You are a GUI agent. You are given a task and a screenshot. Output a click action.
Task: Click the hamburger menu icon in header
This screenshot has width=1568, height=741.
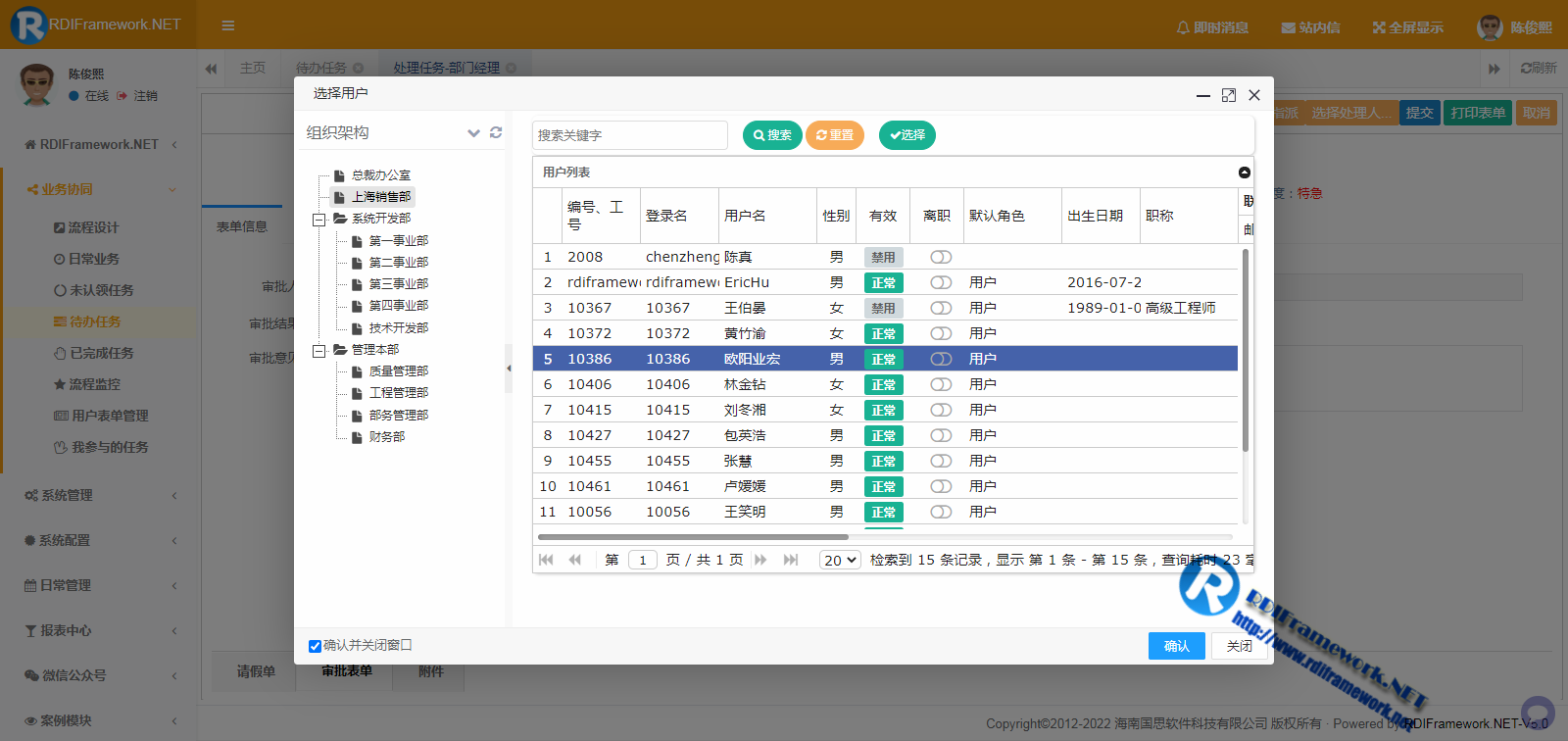tap(228, 25)
